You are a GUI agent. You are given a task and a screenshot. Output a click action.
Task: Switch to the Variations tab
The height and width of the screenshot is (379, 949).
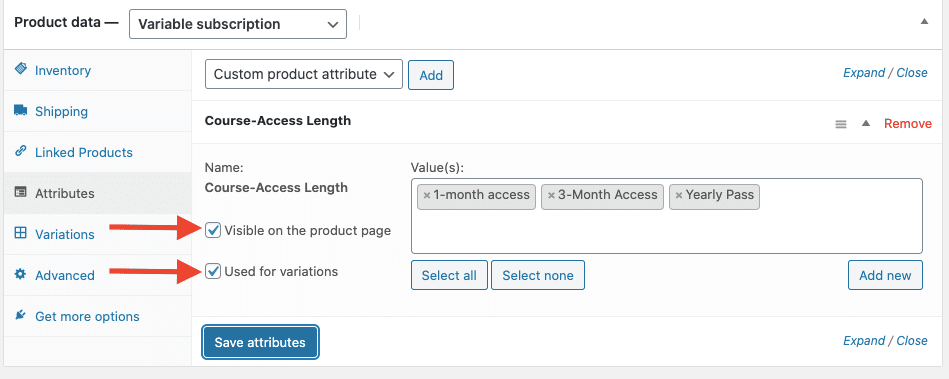pos(97,234)
